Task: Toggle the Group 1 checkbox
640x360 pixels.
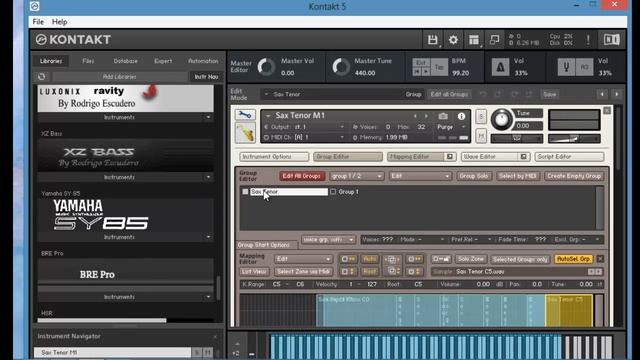Action: pos(333,191)
